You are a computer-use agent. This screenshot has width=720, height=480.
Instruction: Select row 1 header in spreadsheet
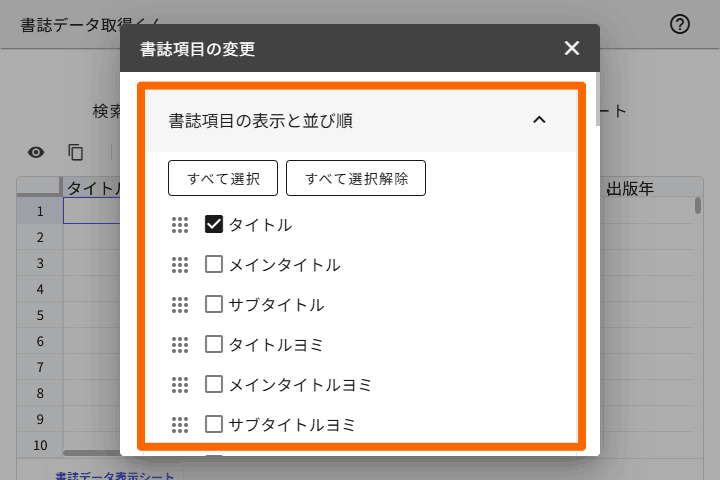(x=41, y=211)
